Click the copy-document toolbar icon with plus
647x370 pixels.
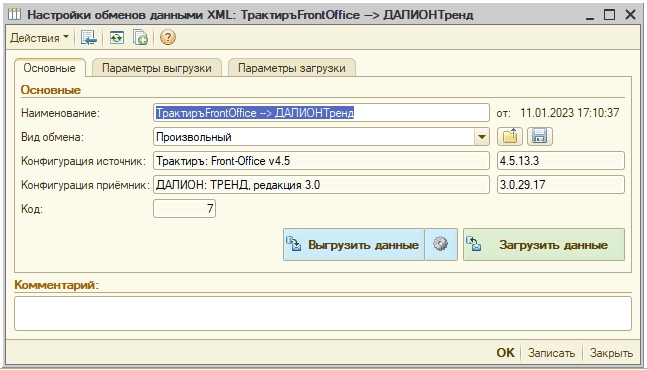pyautogui.click(x=140, y=38)
